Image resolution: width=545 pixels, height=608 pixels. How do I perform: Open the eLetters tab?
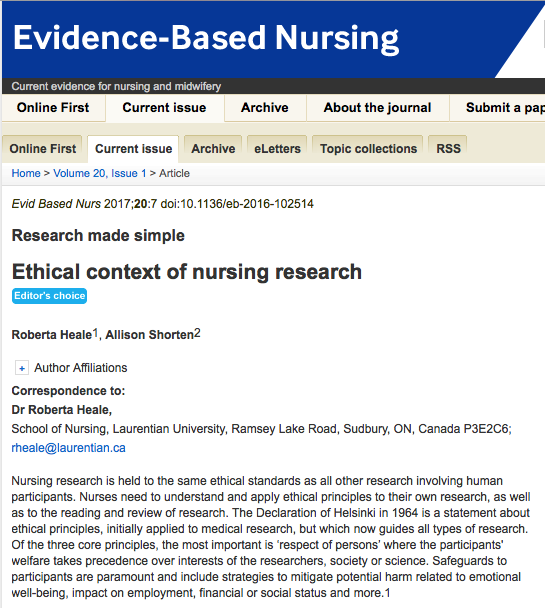click(x=277, y=149)
